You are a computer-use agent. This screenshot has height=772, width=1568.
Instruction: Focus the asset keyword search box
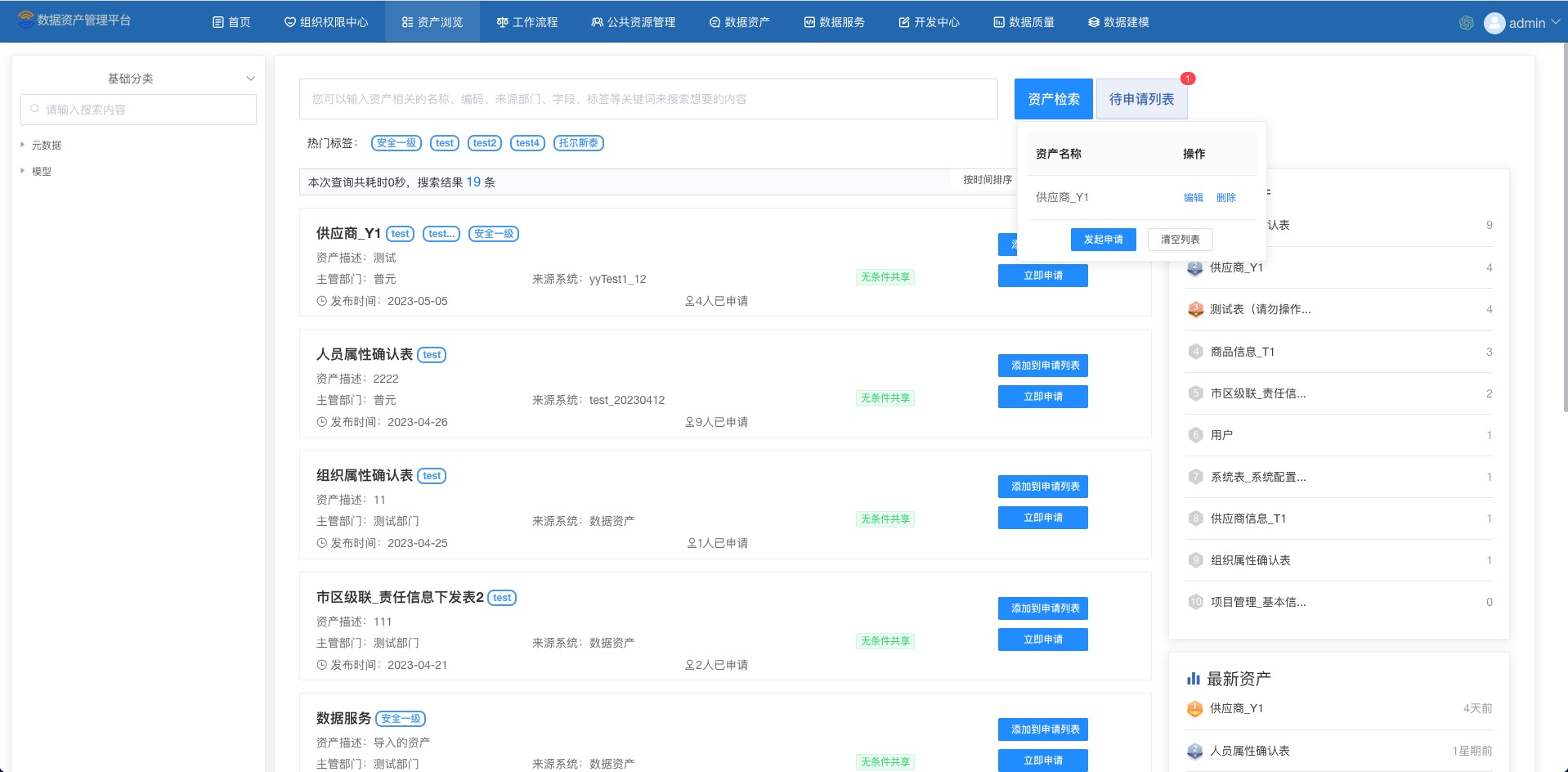[648, 99]
